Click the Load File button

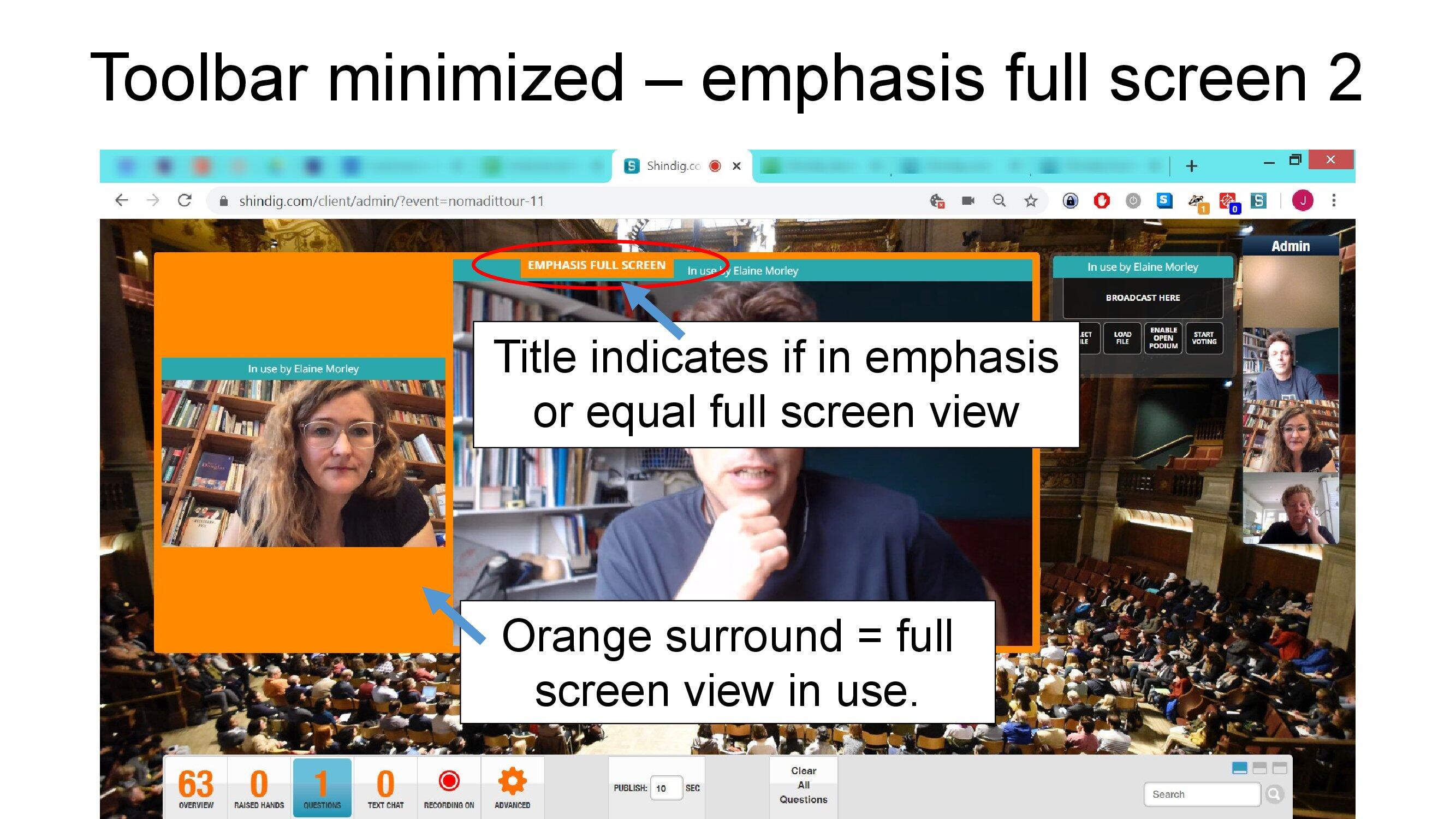(1122, 338)
